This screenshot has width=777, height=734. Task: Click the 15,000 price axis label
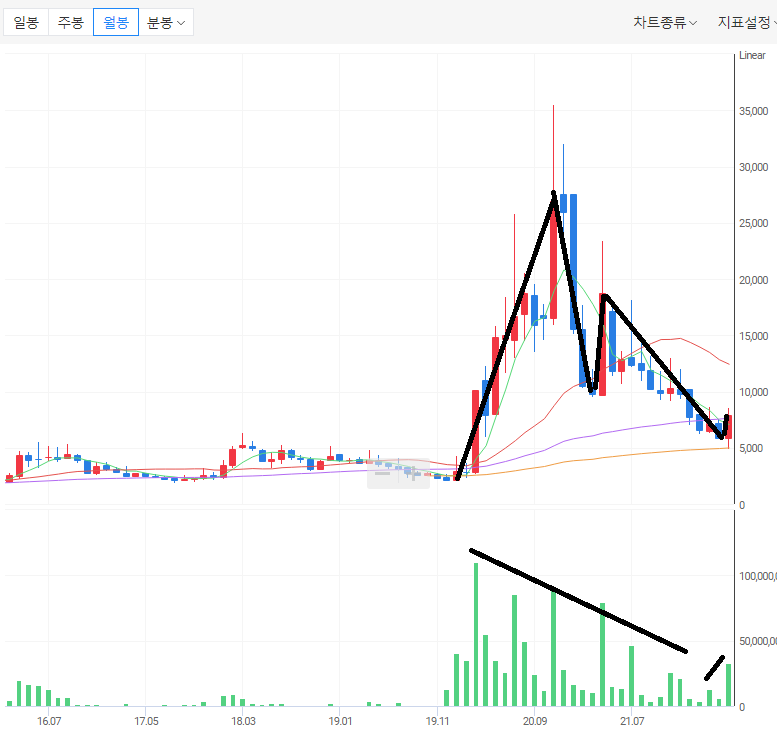753,336
